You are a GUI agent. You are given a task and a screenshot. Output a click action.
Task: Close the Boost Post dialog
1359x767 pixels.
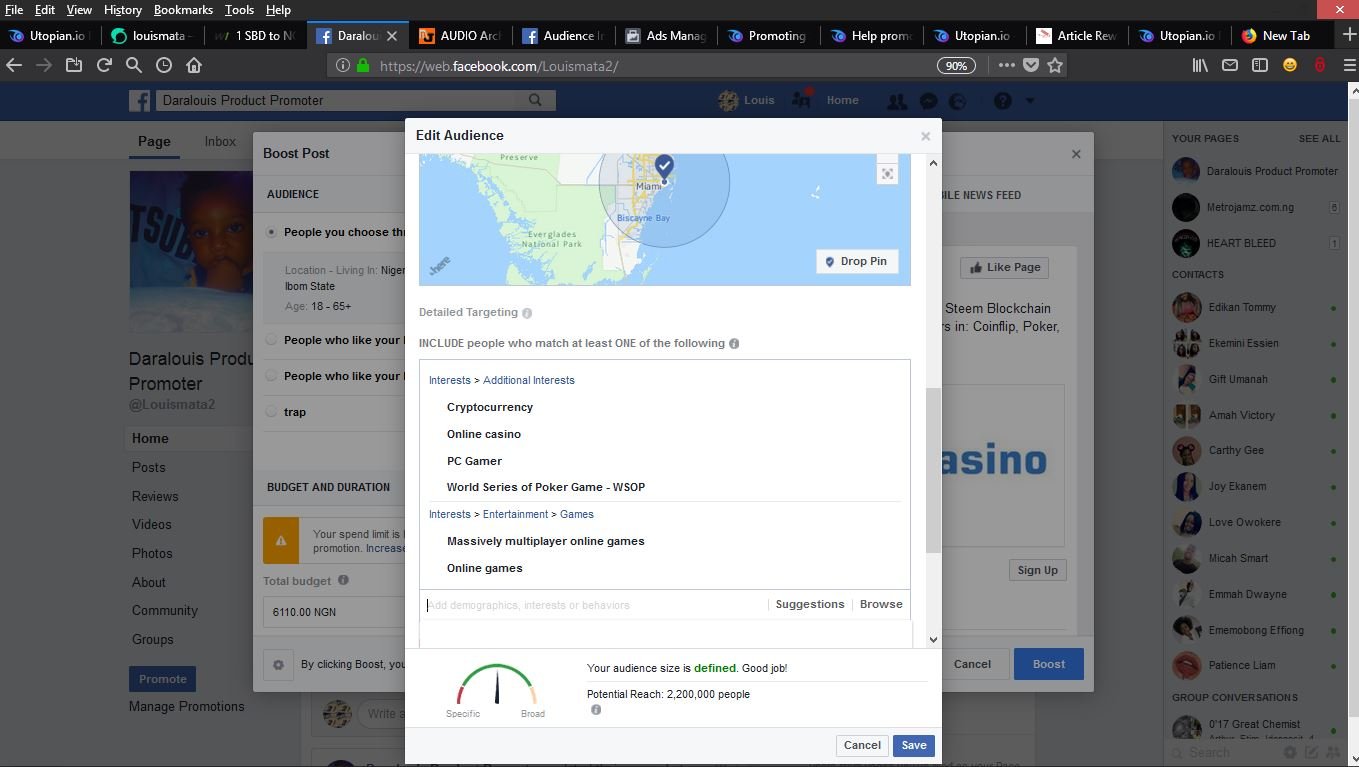(1076, 154)
